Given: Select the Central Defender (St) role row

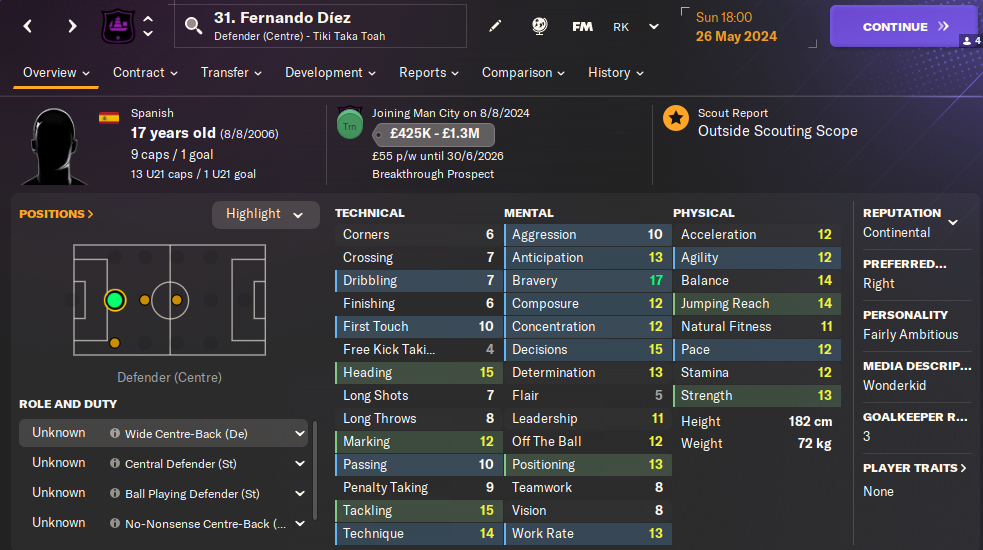Looking at the screenshot, I should 165,464.
